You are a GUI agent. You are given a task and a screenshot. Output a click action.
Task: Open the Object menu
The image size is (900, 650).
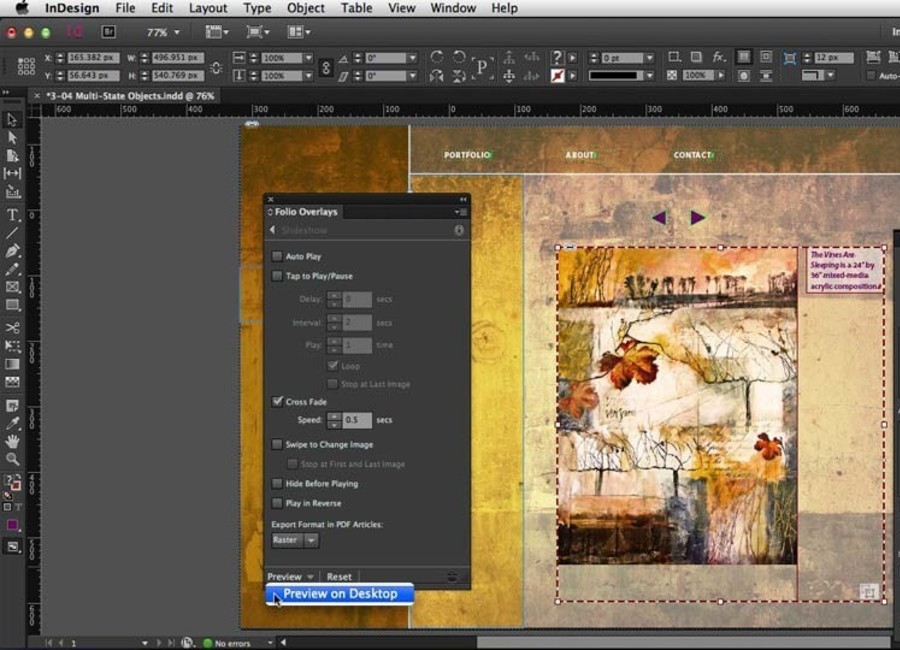(x=305, y=8)
